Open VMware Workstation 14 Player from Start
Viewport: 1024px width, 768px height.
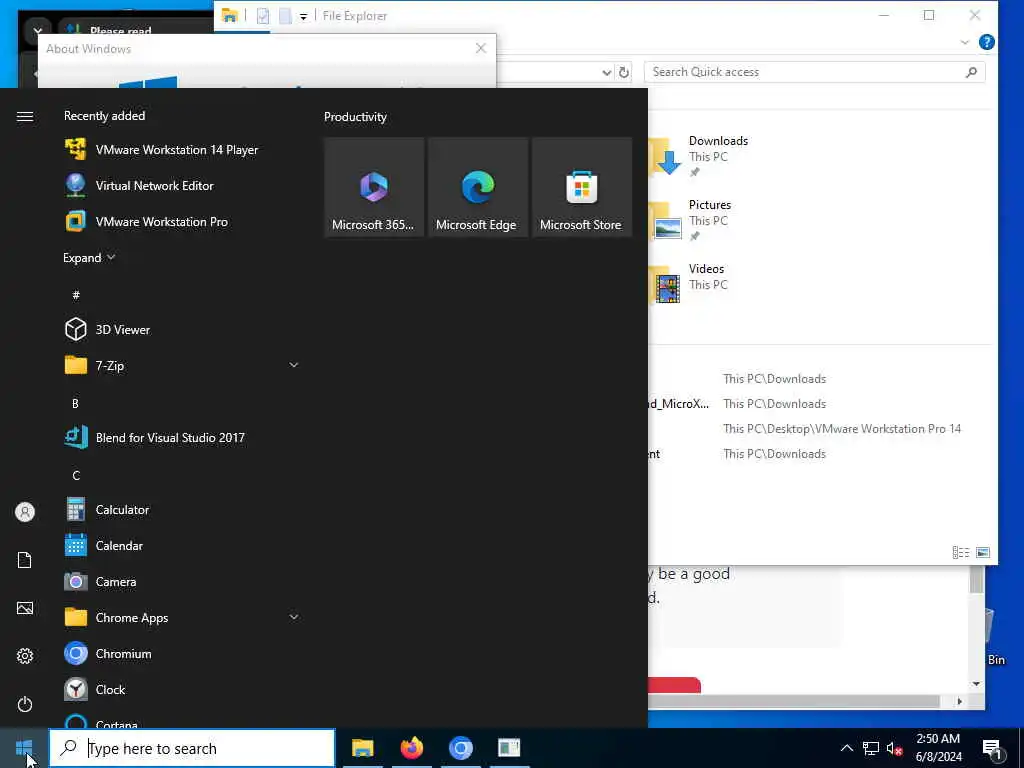[176, 150]
